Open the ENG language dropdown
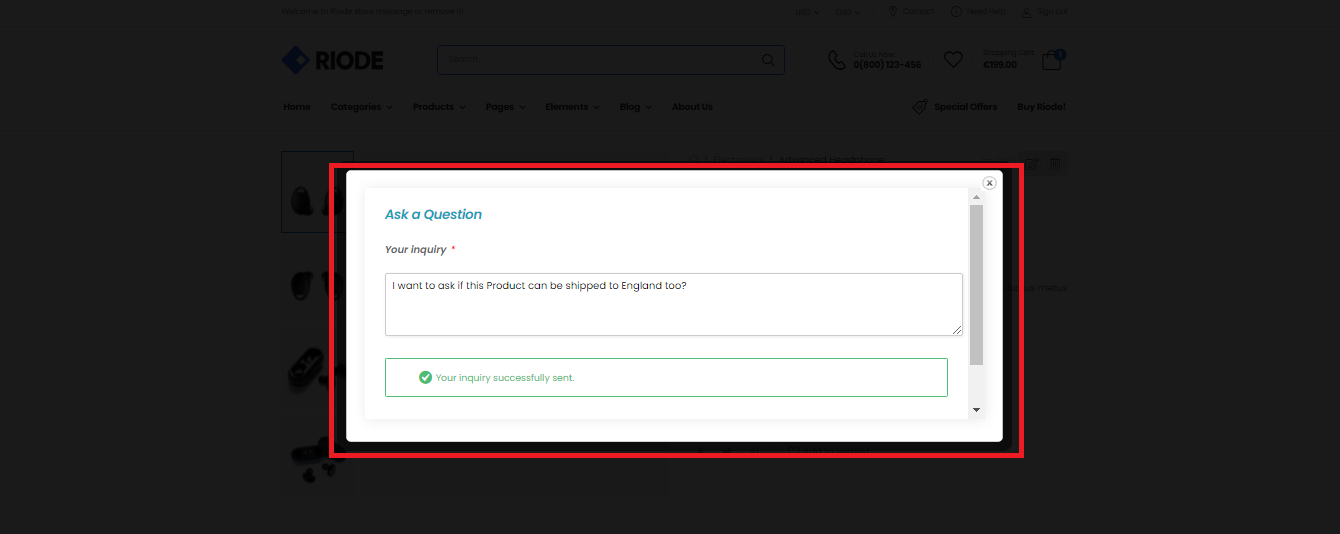The image size is (1340, 534). click(848, 12)
